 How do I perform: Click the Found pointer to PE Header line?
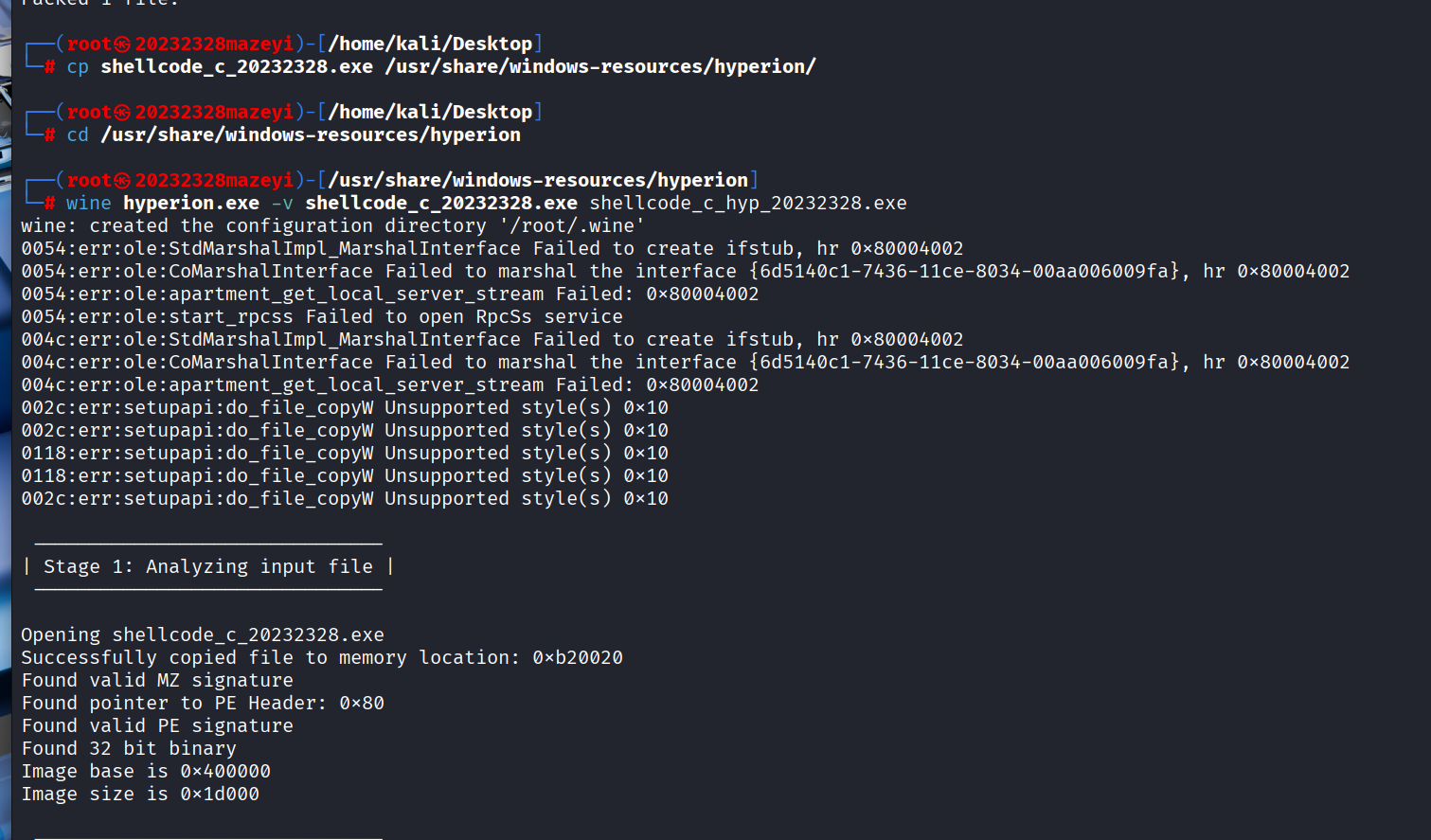(203, 704)
